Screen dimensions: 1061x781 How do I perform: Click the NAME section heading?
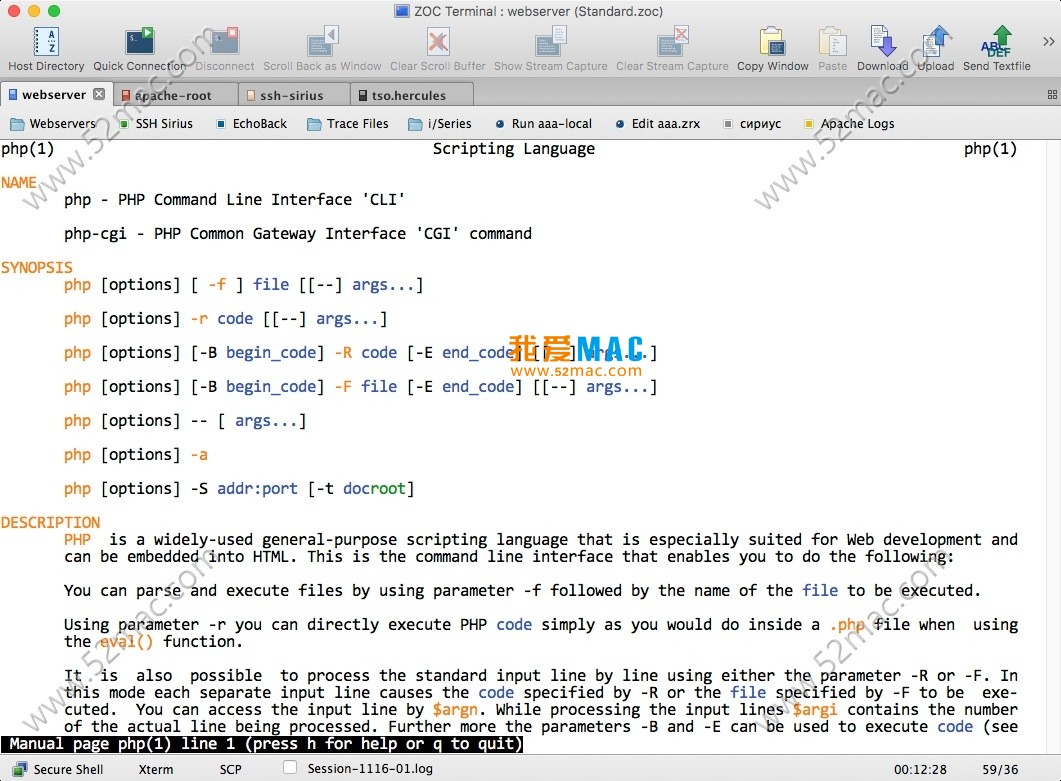19,183
